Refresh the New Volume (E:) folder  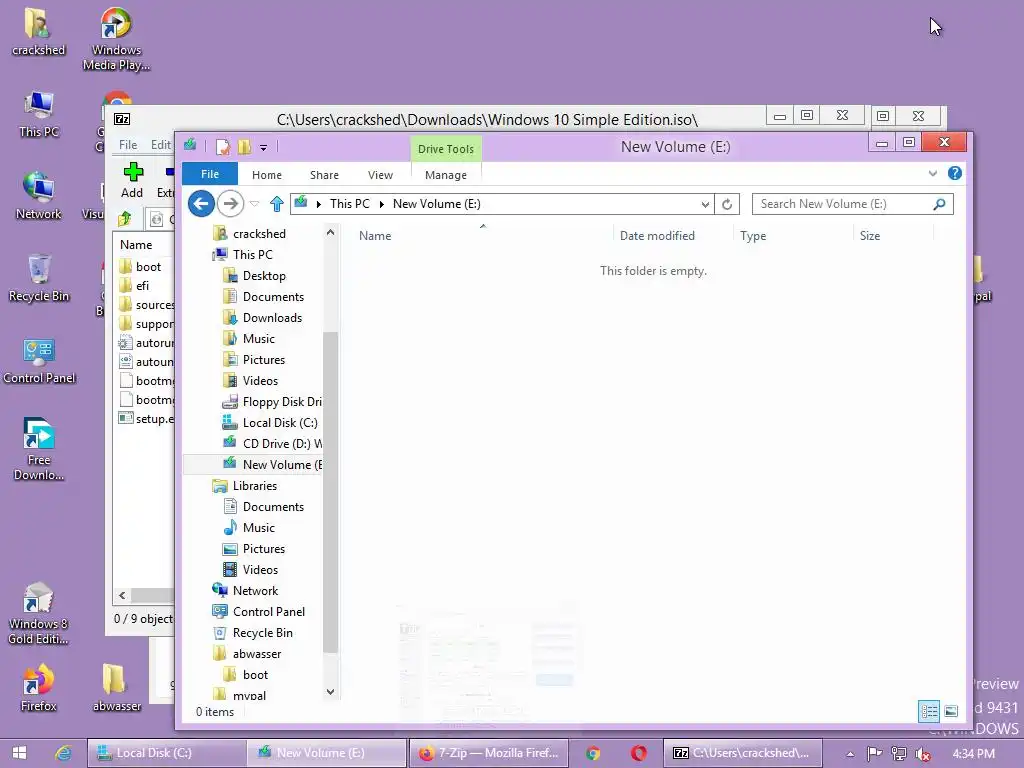click(x=727, y=204)
